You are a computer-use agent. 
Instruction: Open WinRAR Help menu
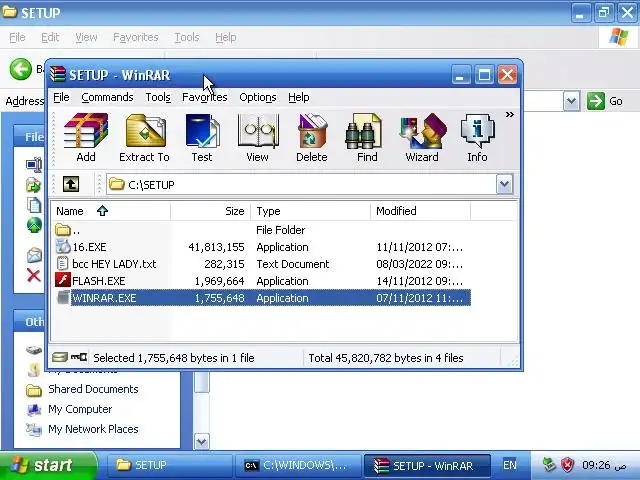click(x=299, y=97)
